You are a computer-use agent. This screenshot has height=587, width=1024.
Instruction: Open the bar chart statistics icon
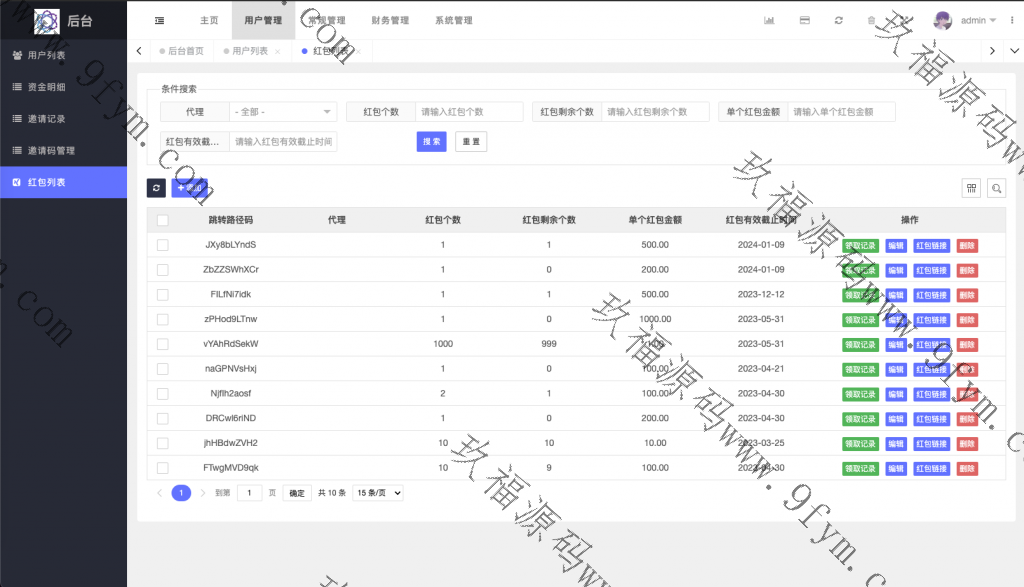[769, 20]
